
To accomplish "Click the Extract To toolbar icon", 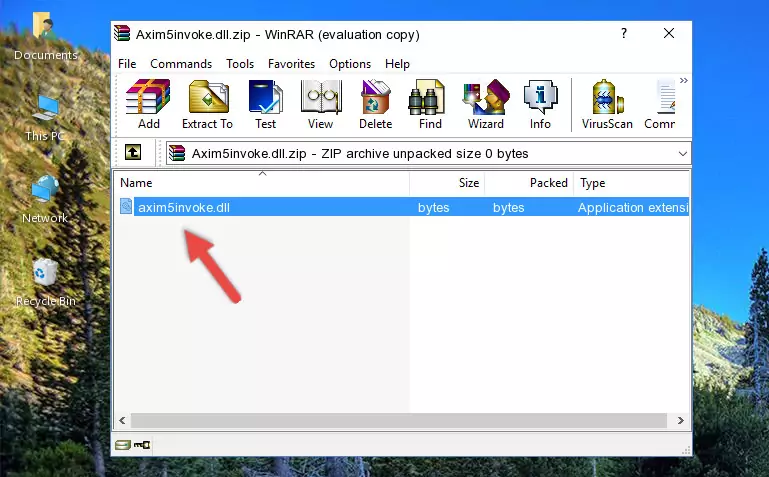I will tap(207, 104).
